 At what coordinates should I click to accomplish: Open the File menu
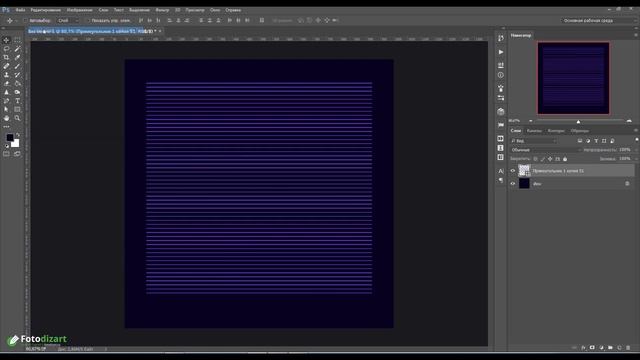click(x=20, y=10)
